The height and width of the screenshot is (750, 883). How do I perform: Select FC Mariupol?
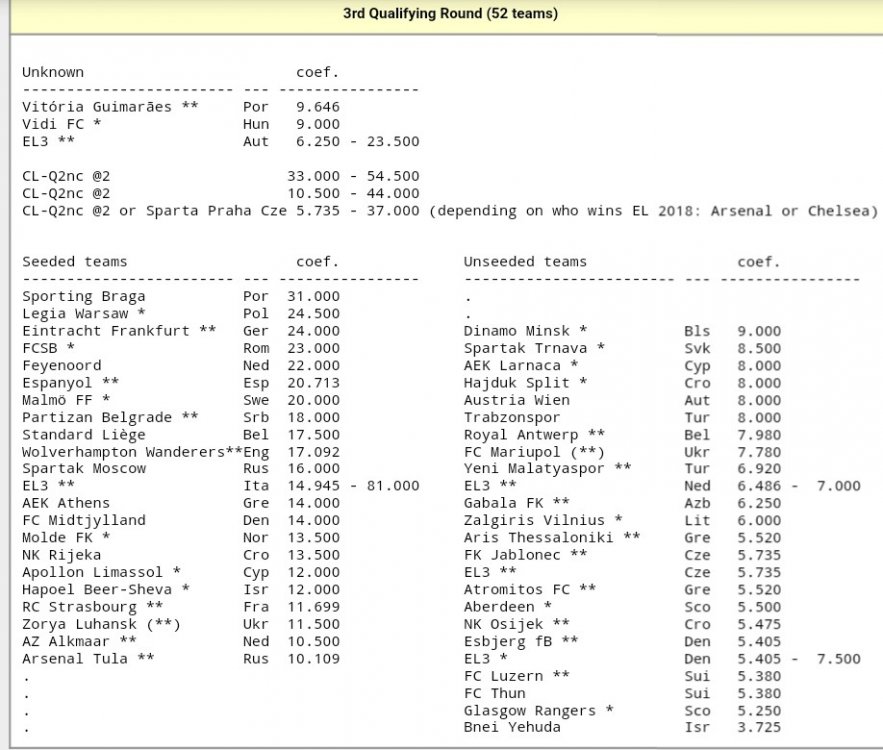coord(512,452)
